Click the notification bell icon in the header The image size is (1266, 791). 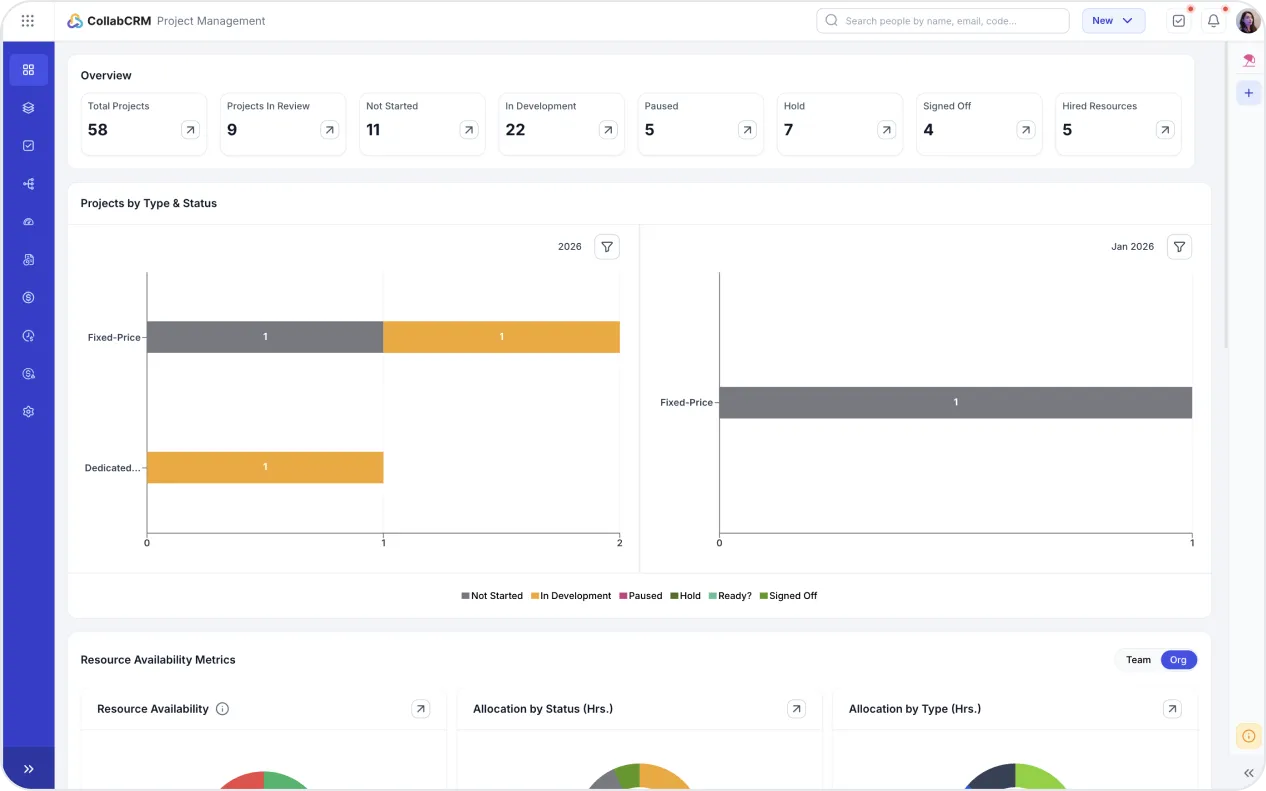(1213, 20)
